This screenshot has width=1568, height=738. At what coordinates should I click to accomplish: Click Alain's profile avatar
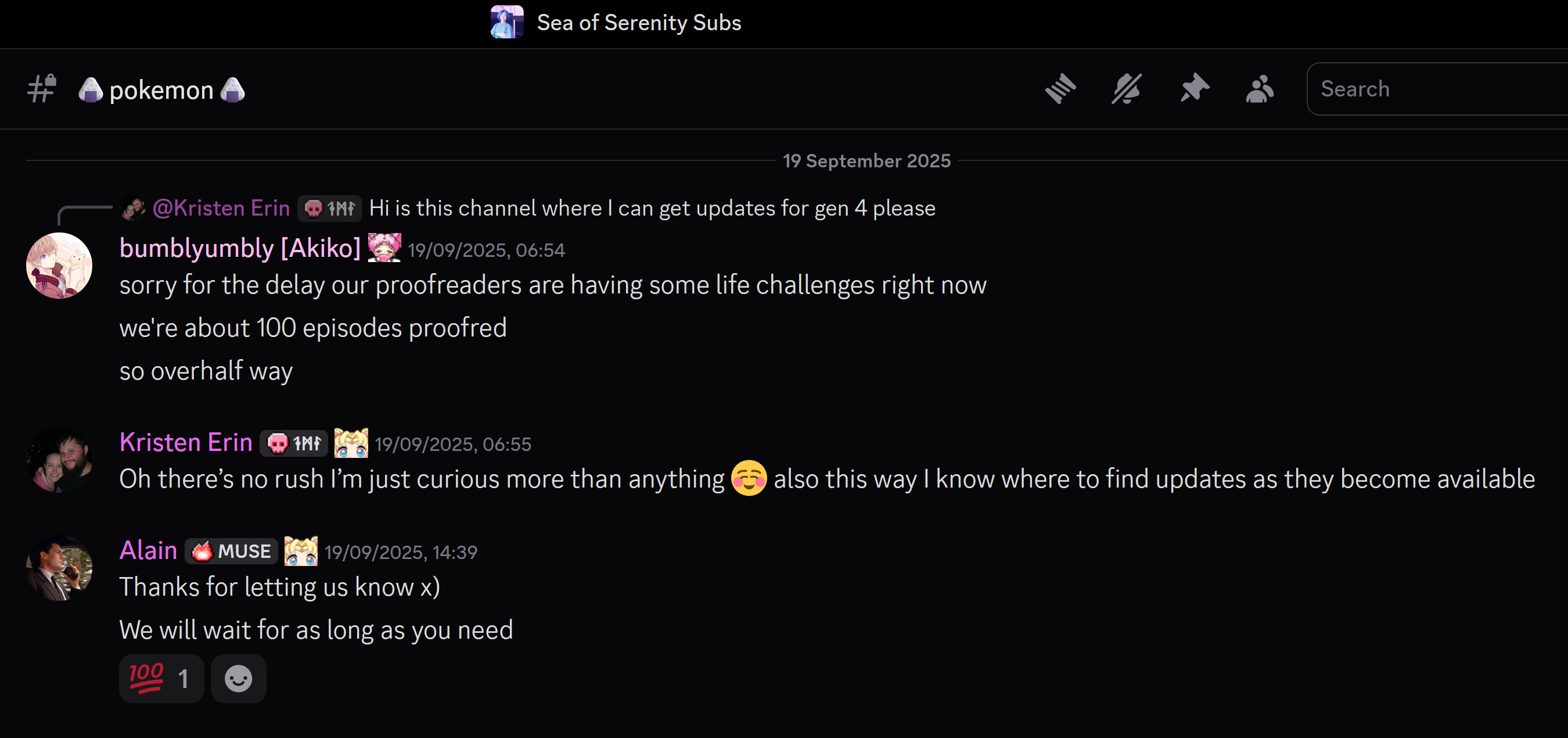click(59, 568)
